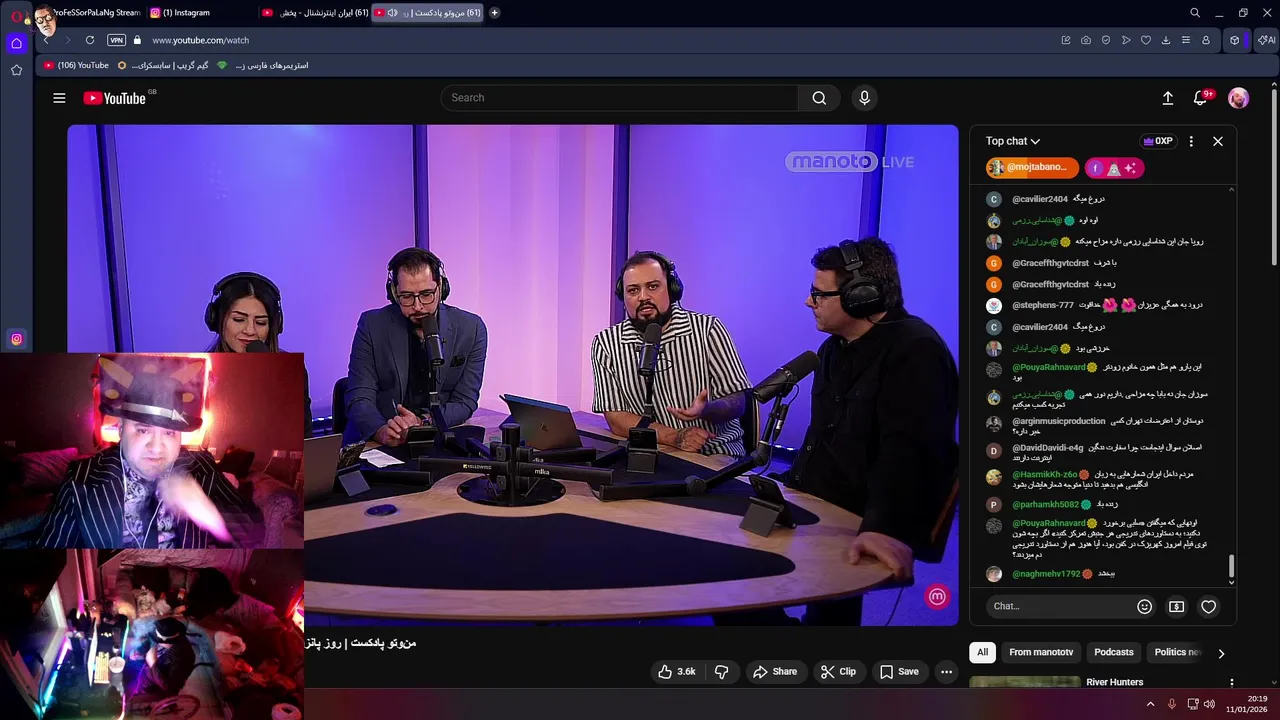
Task: Click the pinned @mojtabano chip
Action: pos(1032,168)
